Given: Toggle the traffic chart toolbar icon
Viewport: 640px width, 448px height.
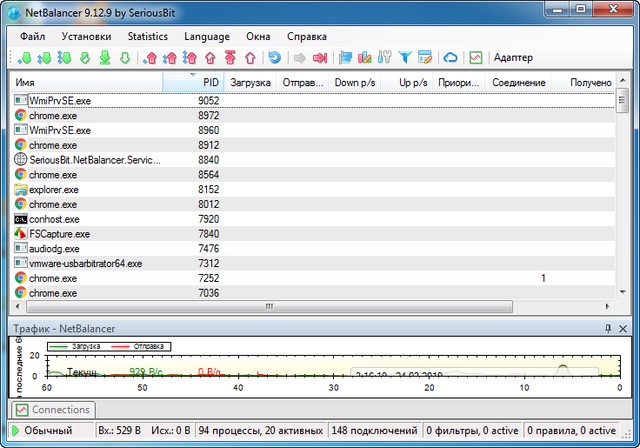Looking at the screenshot, I should (476, 57).
